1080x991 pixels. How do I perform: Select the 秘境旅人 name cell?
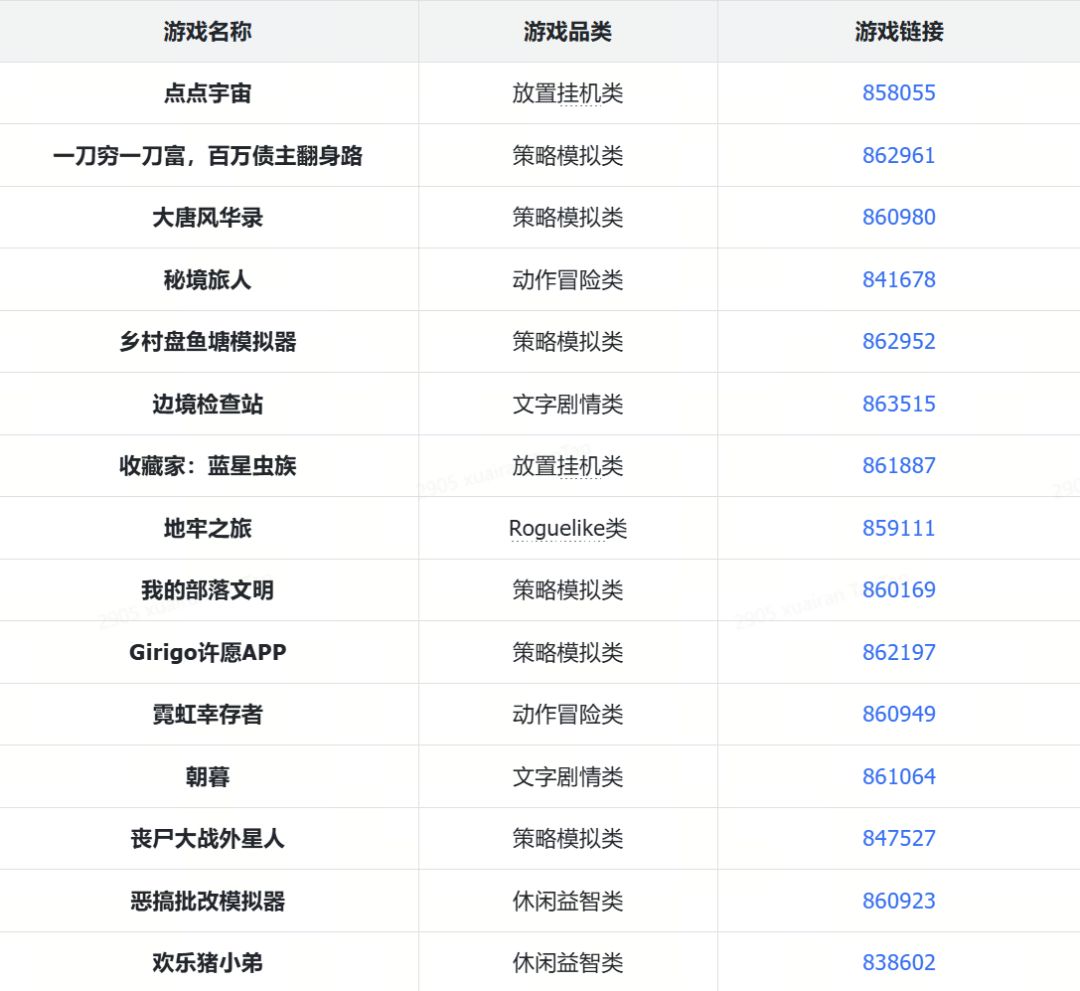pyautogui.click(x=208, y=280)
